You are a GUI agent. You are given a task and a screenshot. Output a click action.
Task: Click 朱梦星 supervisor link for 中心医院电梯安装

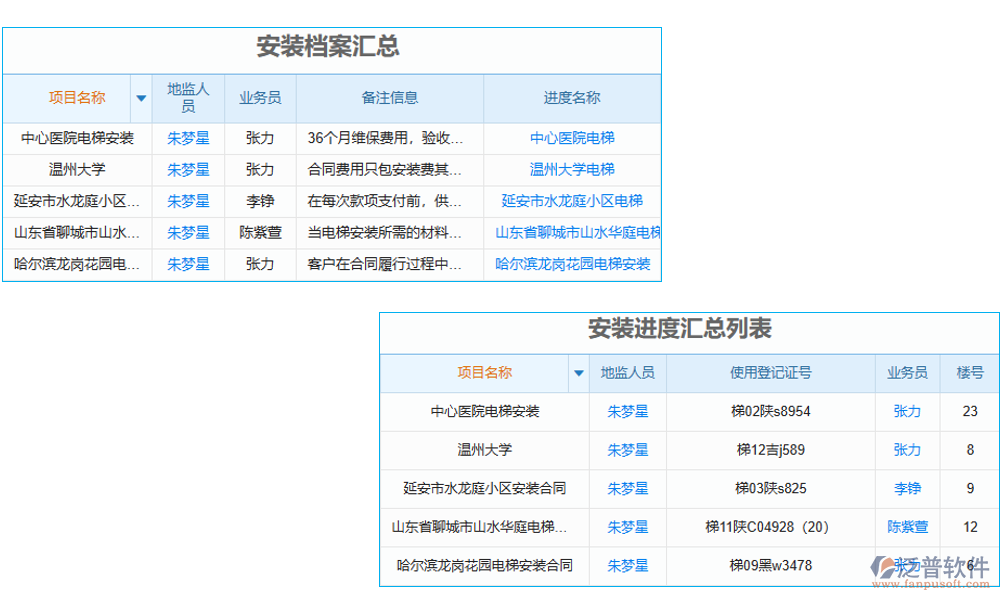click(188, 138)
